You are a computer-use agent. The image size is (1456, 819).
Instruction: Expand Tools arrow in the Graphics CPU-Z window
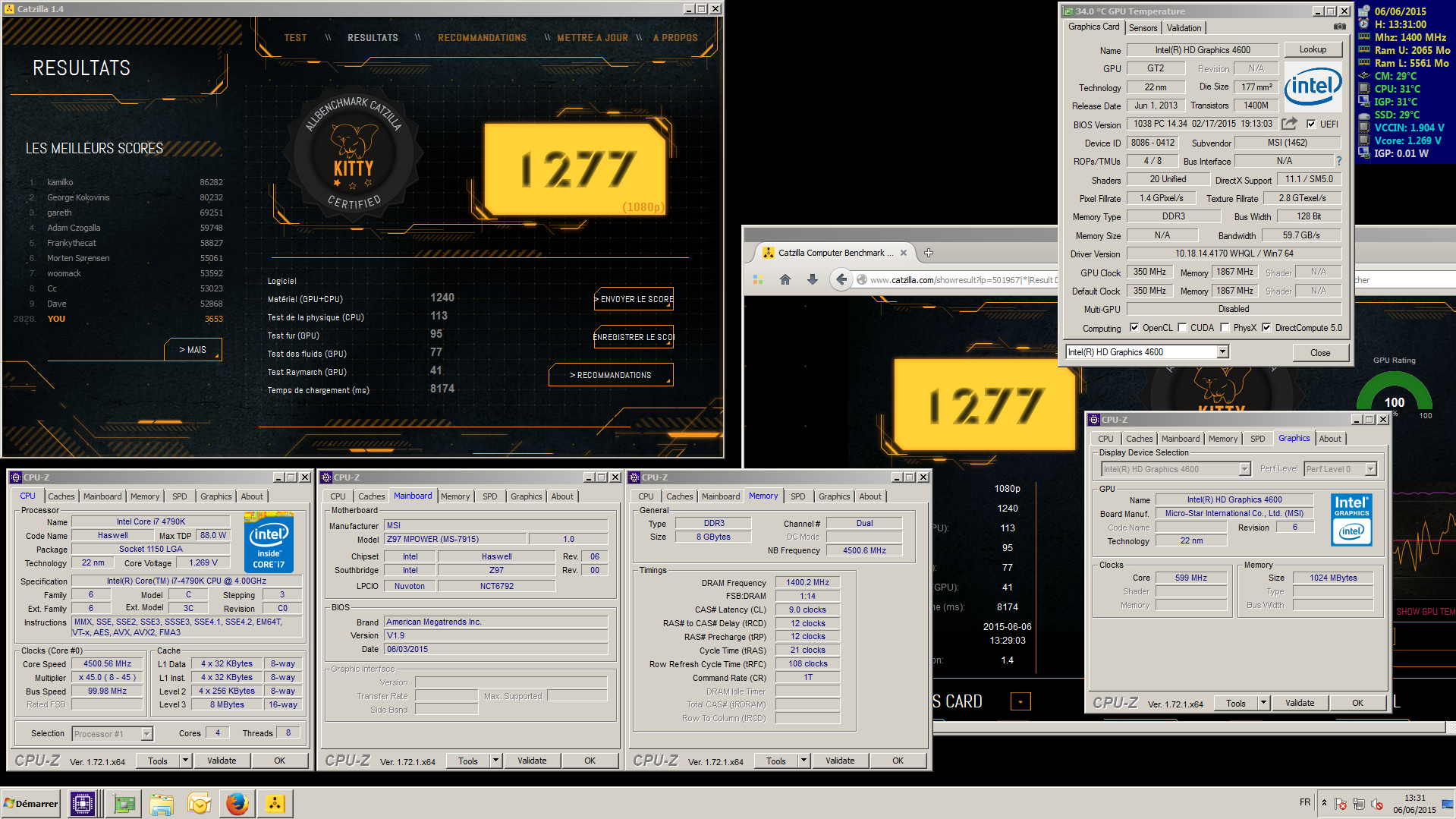(1263, 703)
